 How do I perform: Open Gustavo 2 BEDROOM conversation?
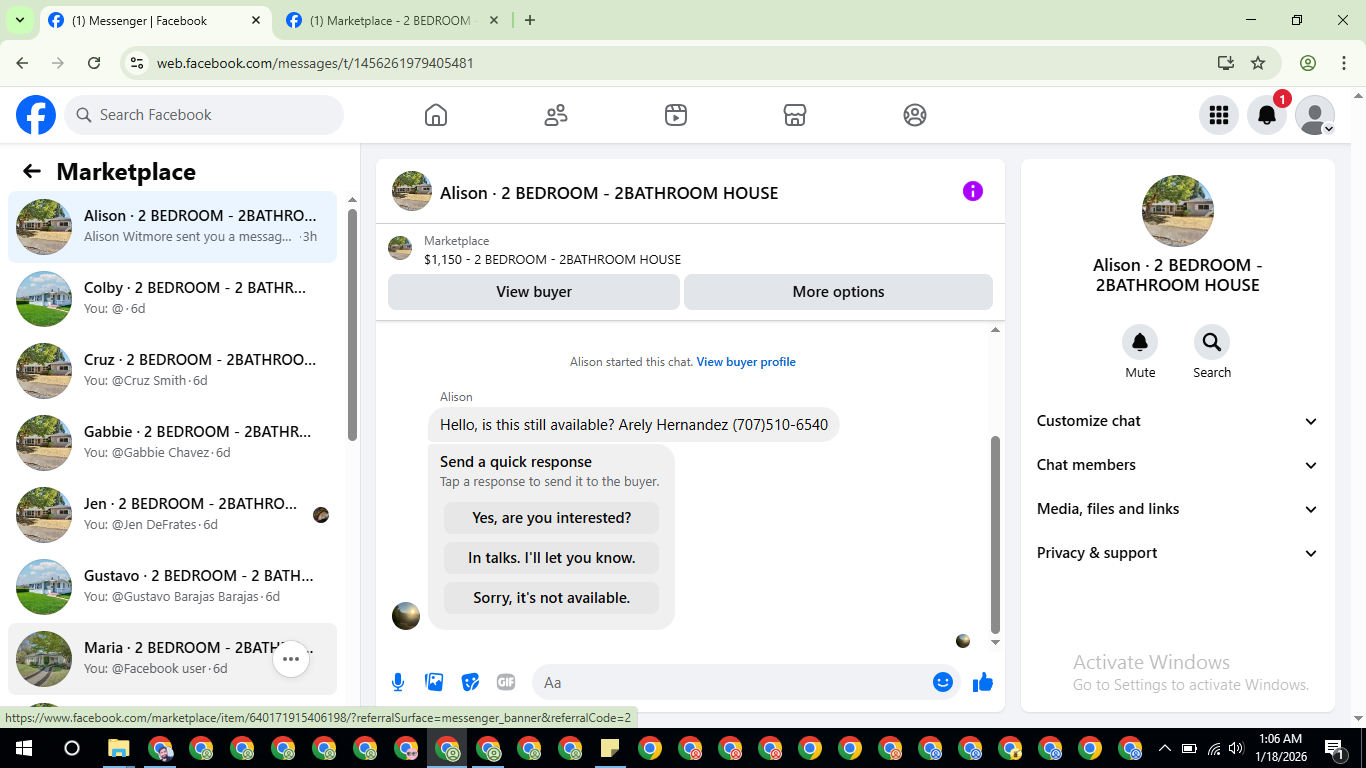172,587
